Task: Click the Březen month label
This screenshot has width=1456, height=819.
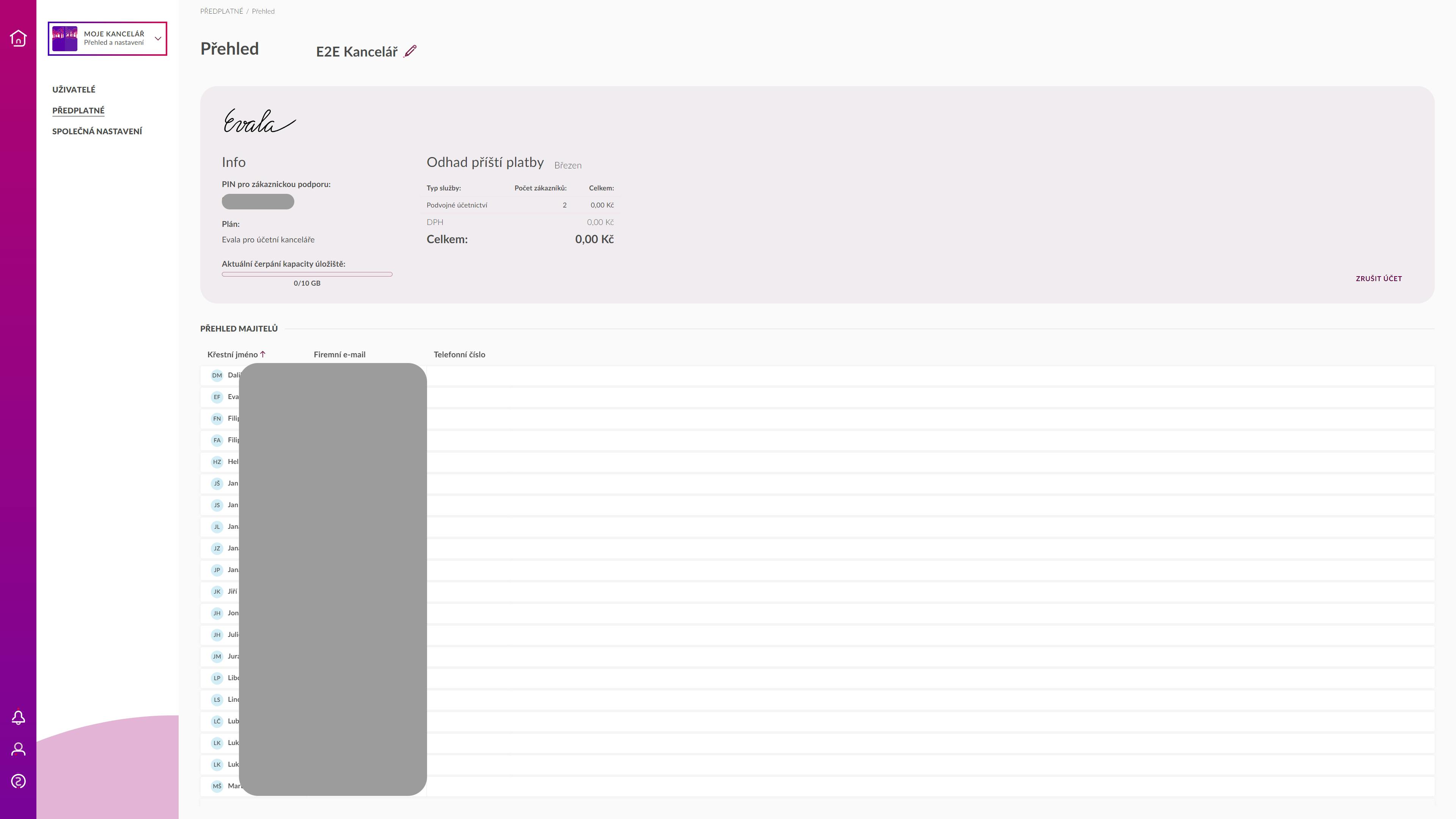Action: point(567,165)
